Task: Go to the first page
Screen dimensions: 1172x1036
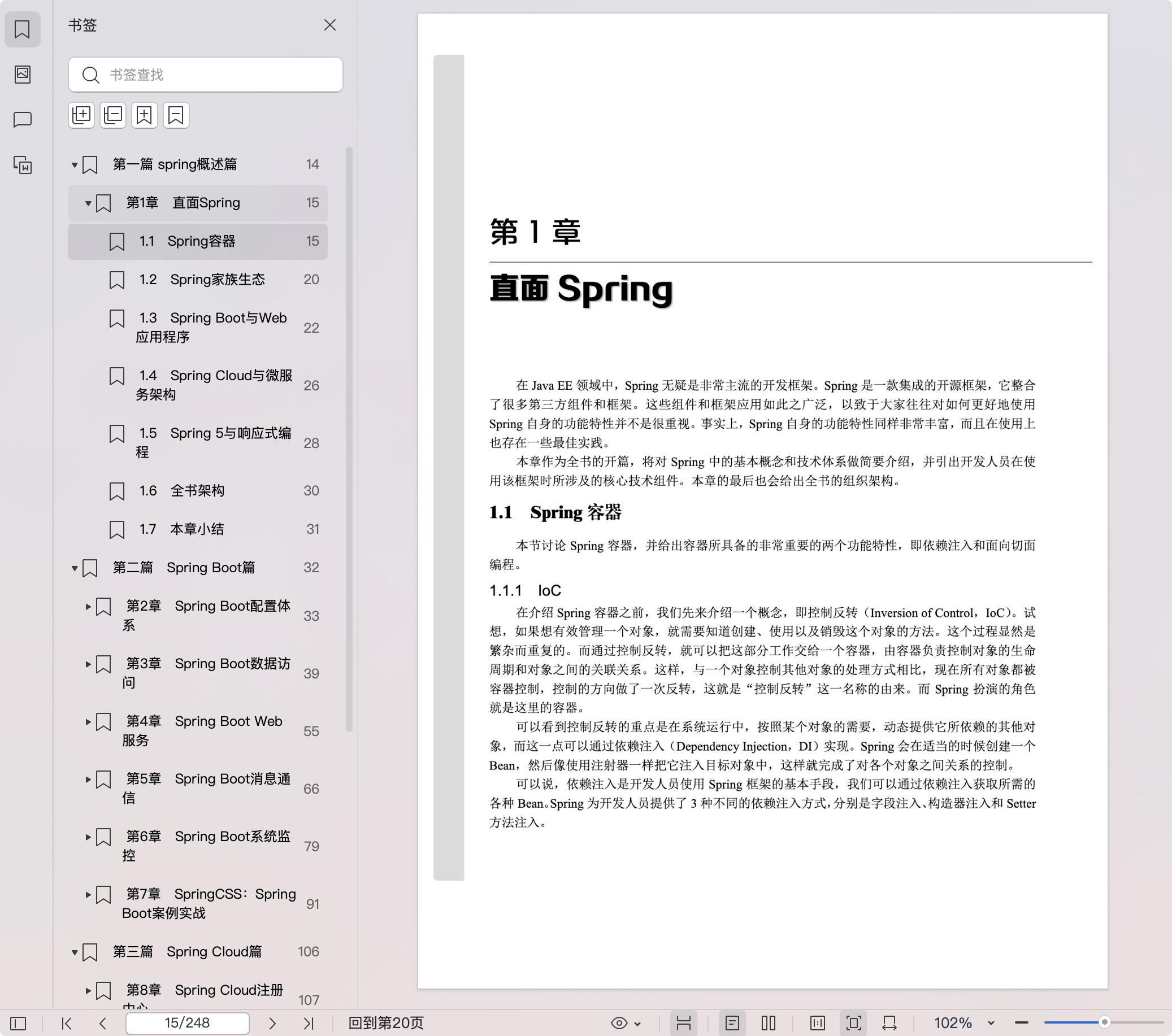Action: 67,1024
